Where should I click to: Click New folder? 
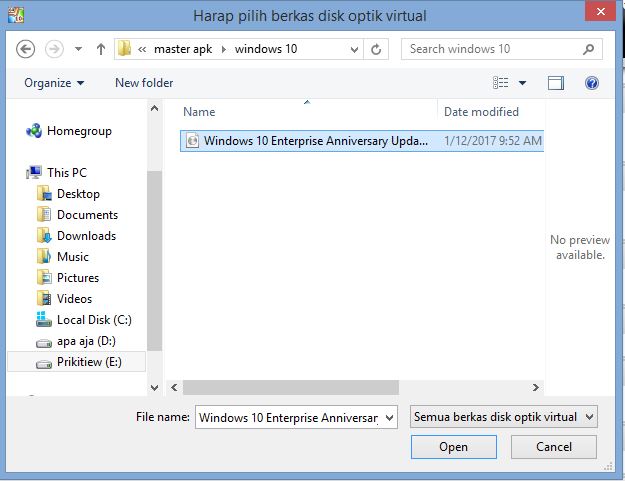click(144, 83)
